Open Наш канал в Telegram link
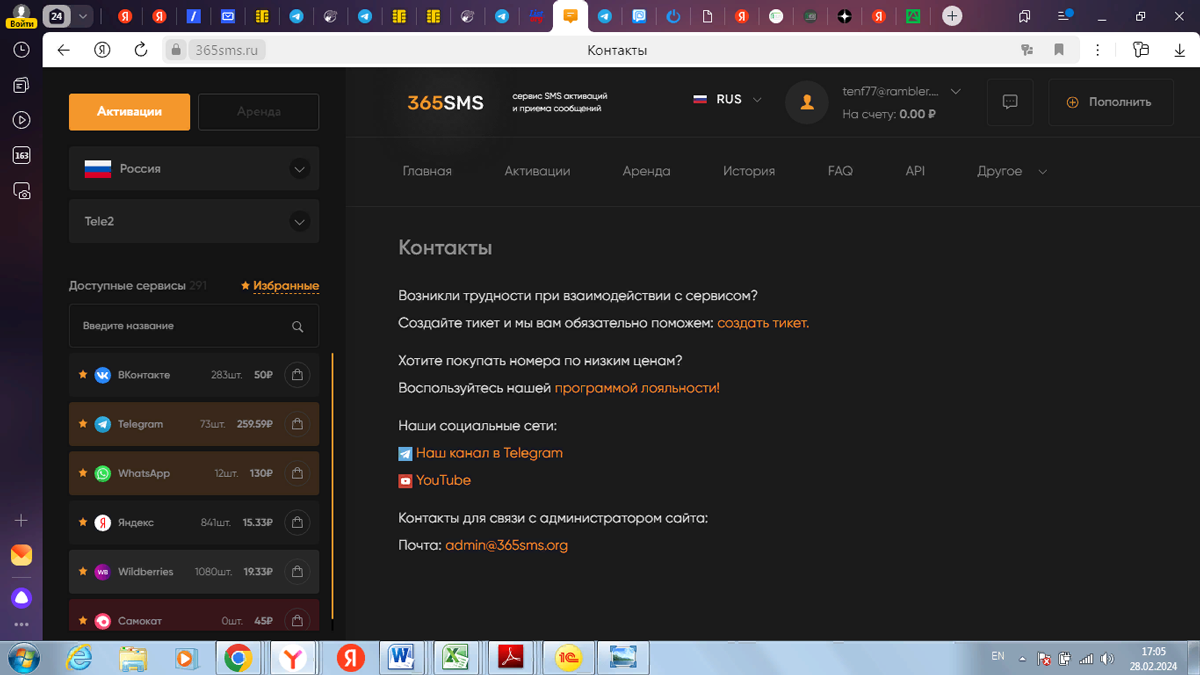Viewport: 1200px width, 675px height. [489, 453]
